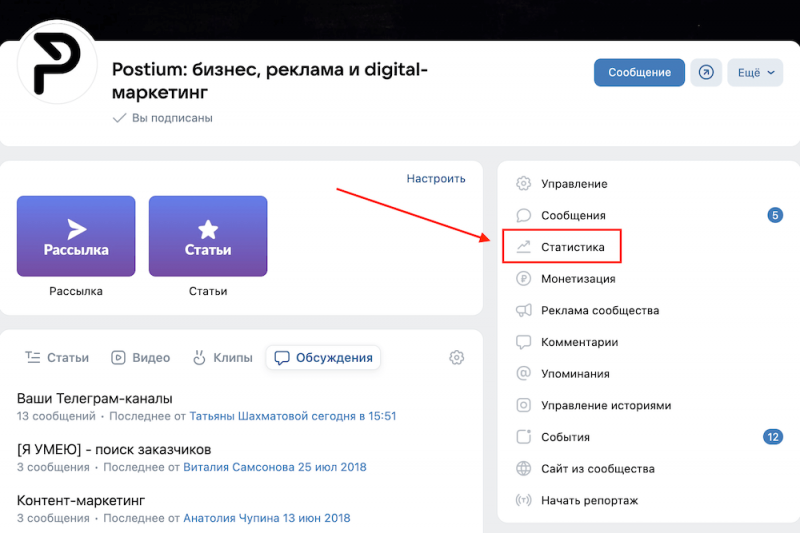Open the Ваши Телеграм-каналы discussion
The image size is (800, 533).
click(x=95, y=398)
